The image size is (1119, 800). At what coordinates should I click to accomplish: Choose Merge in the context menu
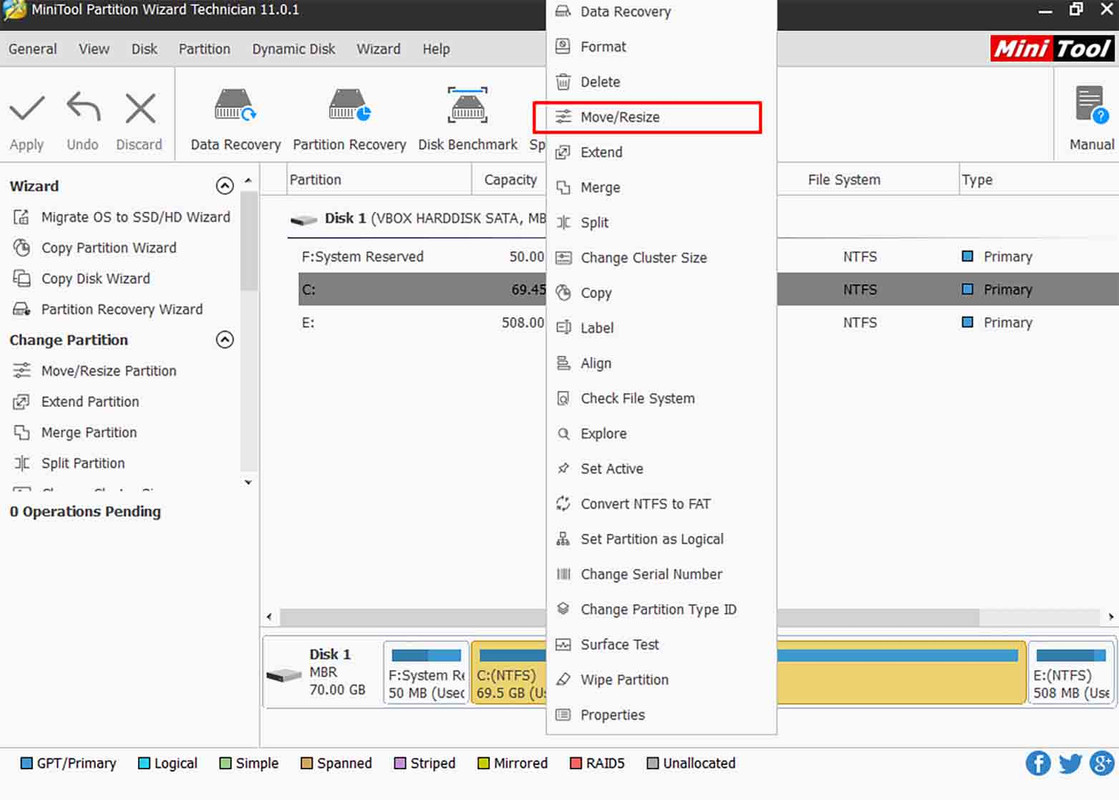[x=661, y=187]
